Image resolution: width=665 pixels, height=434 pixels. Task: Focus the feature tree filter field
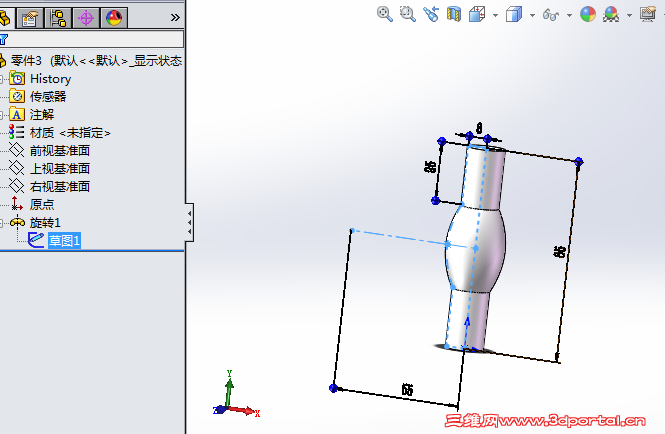[92, 39]
